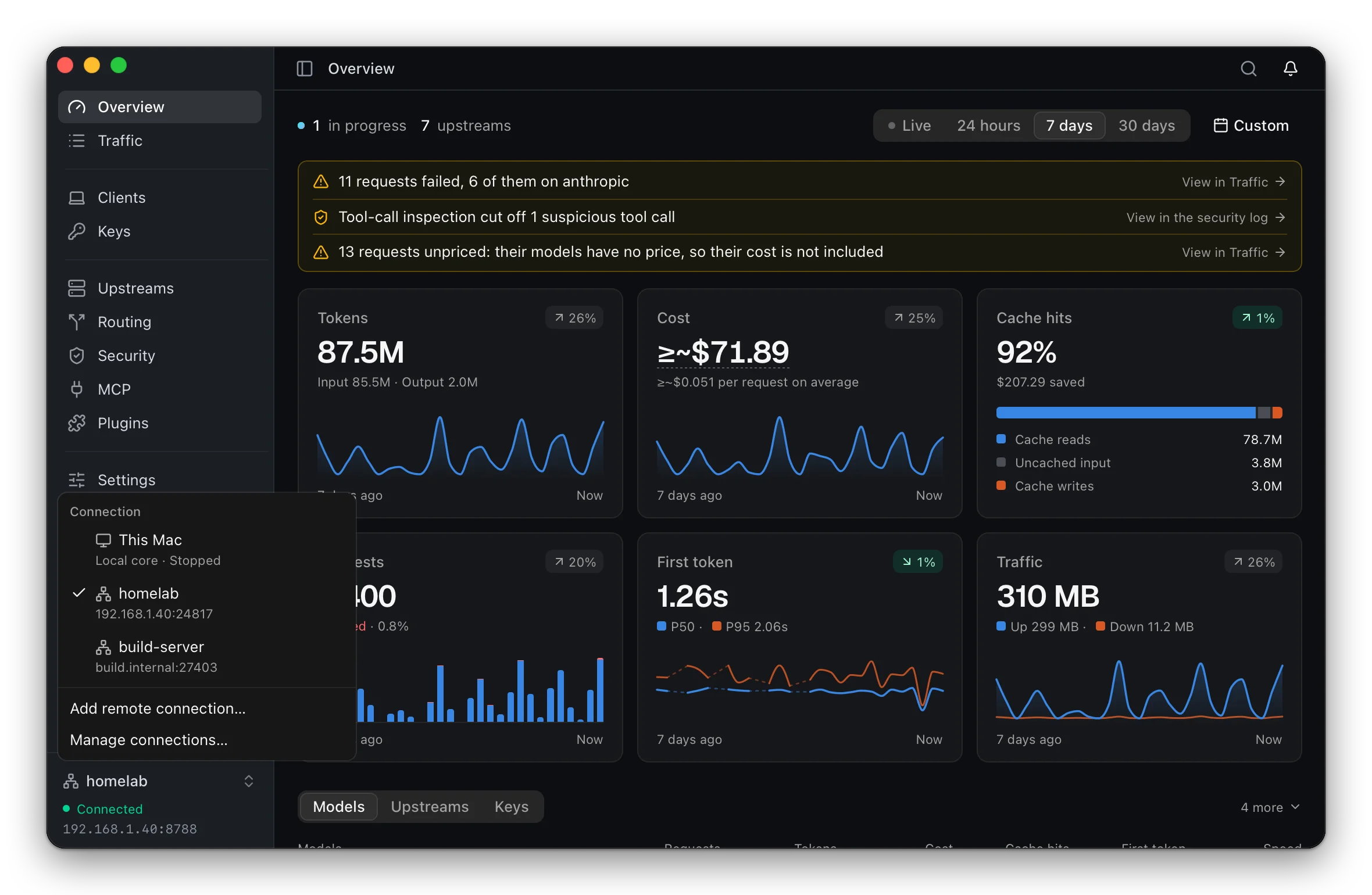1372x895 pixels.
Task: Expand the 4 more dropdown
Action: pyautogui.click(x=1270, y=807)
